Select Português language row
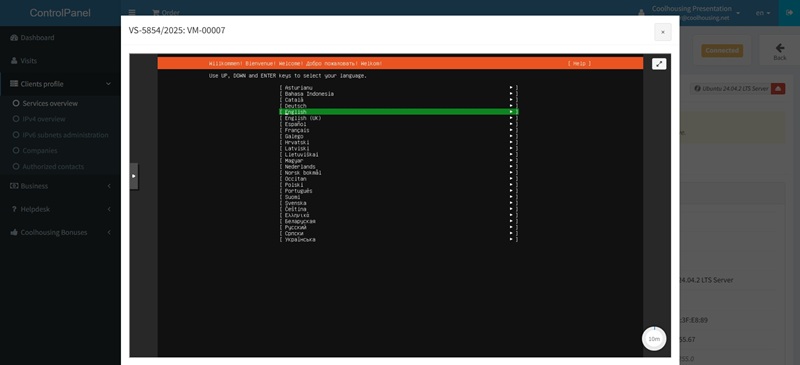Screen dimensions: 800x365 [x=398, y=191]
